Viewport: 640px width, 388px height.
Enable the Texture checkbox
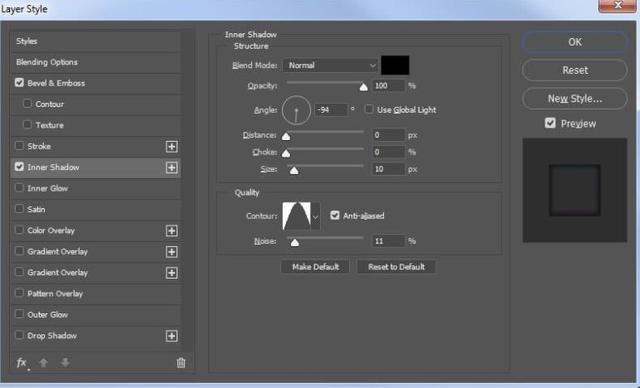click(x=27, y=124)
